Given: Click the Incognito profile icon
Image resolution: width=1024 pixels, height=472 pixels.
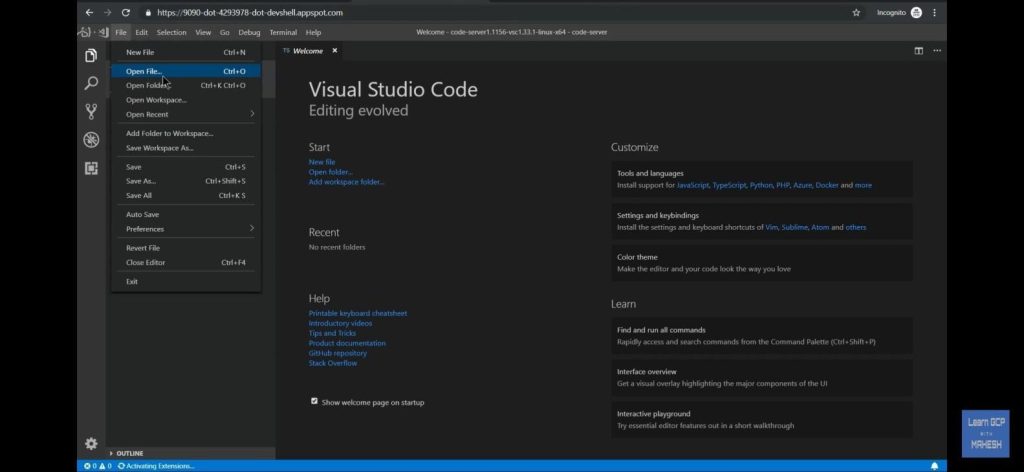Looking at the screenshot, I should 916,12.
